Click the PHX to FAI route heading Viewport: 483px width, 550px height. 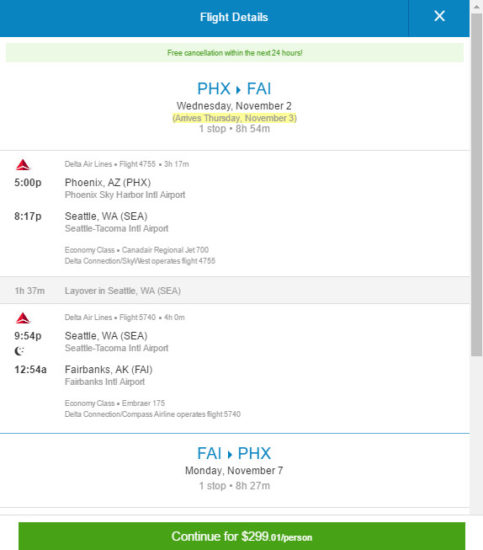click(234, 89)
